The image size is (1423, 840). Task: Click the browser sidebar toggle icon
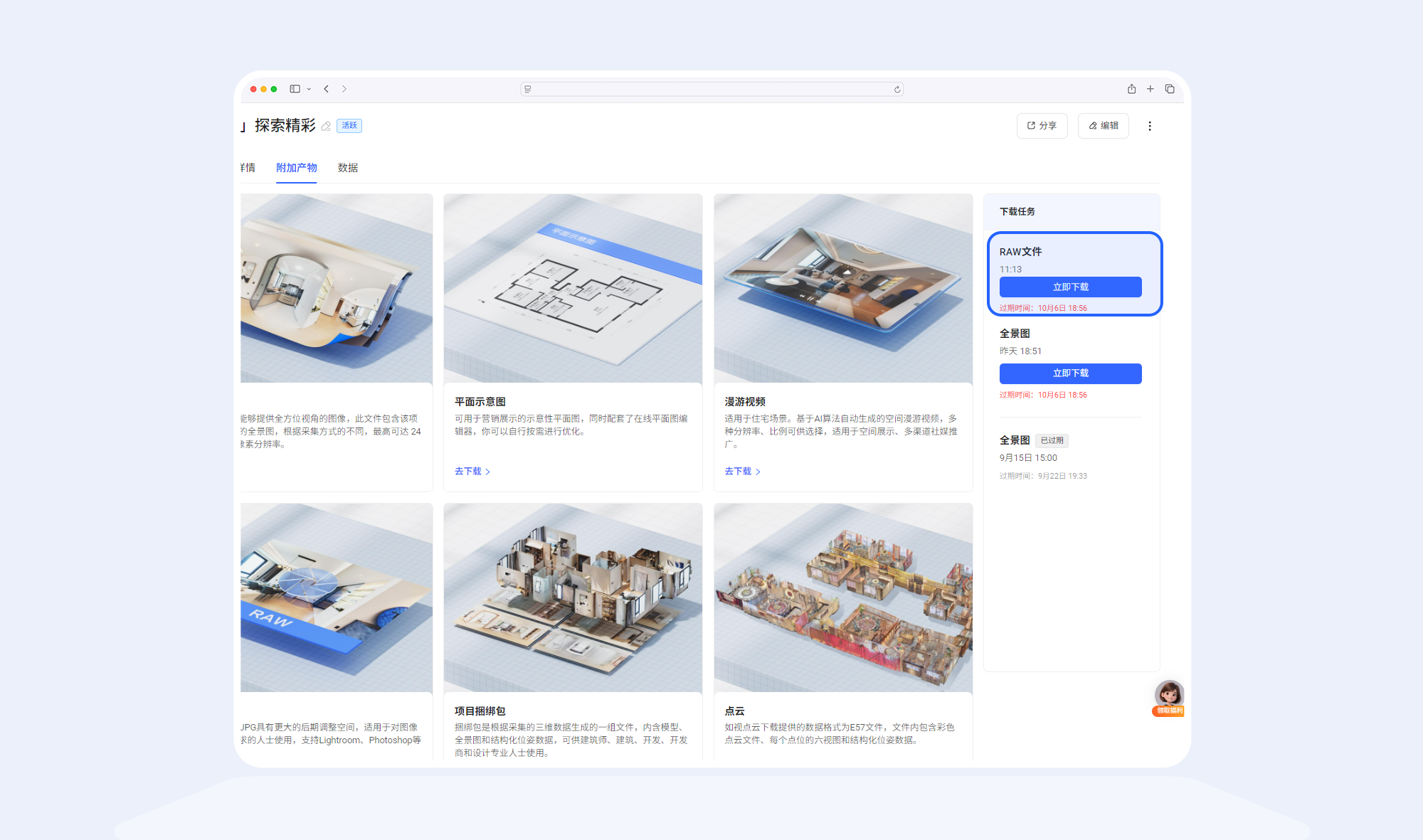click(295, 89)
